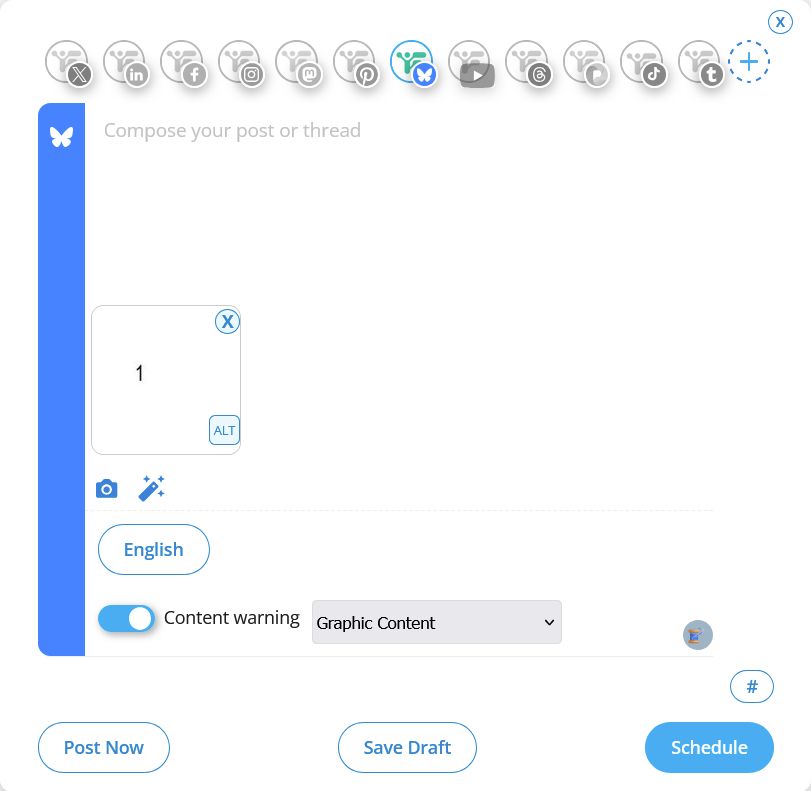Viewport: 811px width, 791px height.
Task: Open the Graphic Content dropdown
Action: pyautogui.click(x=436, y=622)
